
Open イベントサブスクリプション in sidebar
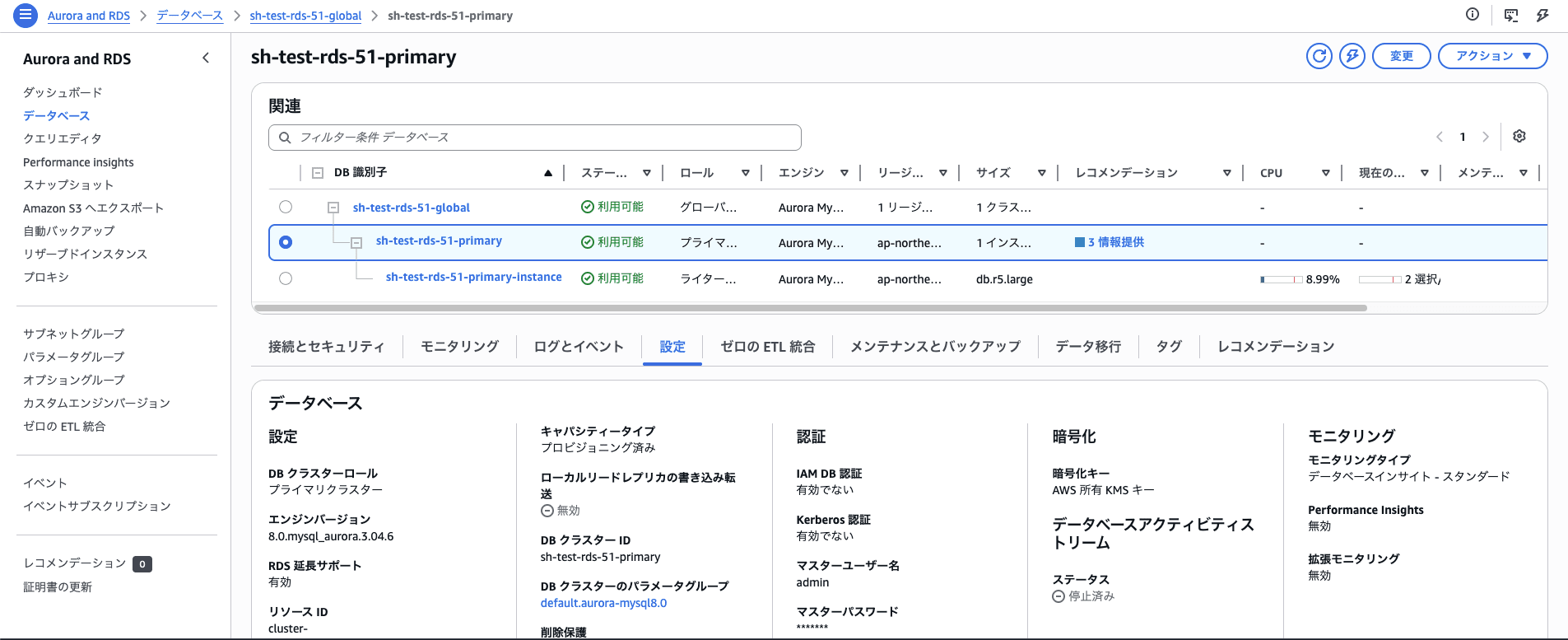pos(97,506)
